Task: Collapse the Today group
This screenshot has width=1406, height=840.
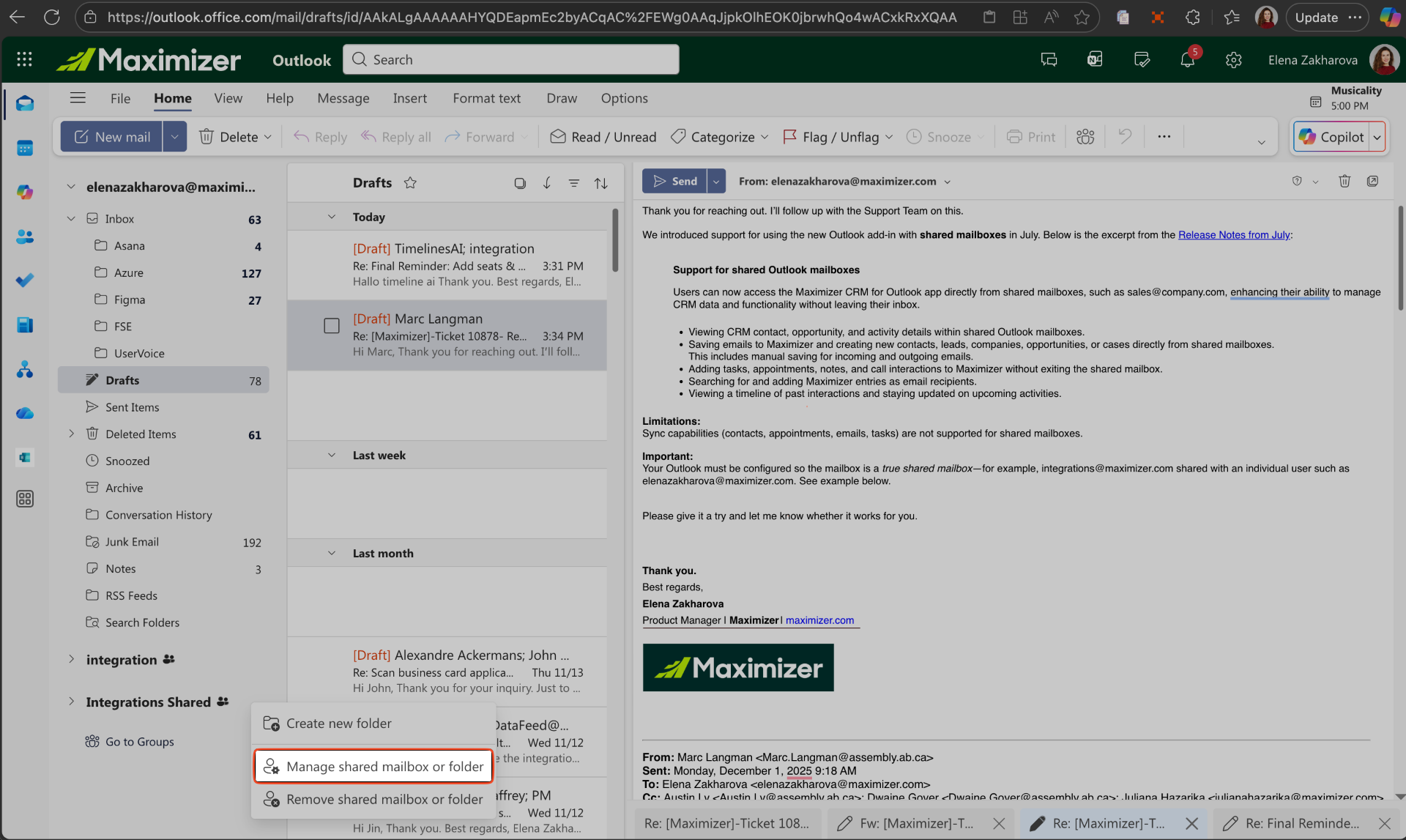Action: click(x=332, y=217)
